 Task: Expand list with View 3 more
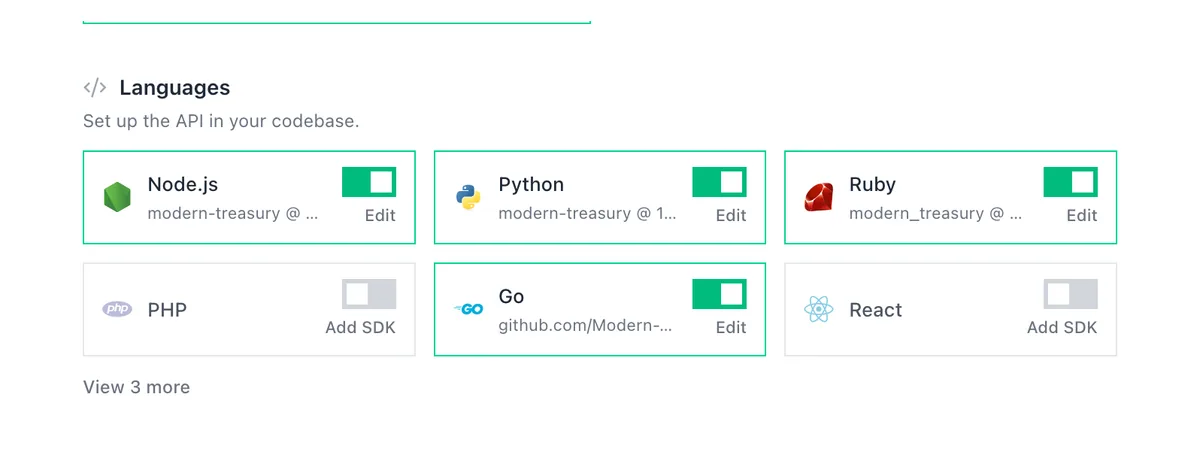(x=136, y=387)
